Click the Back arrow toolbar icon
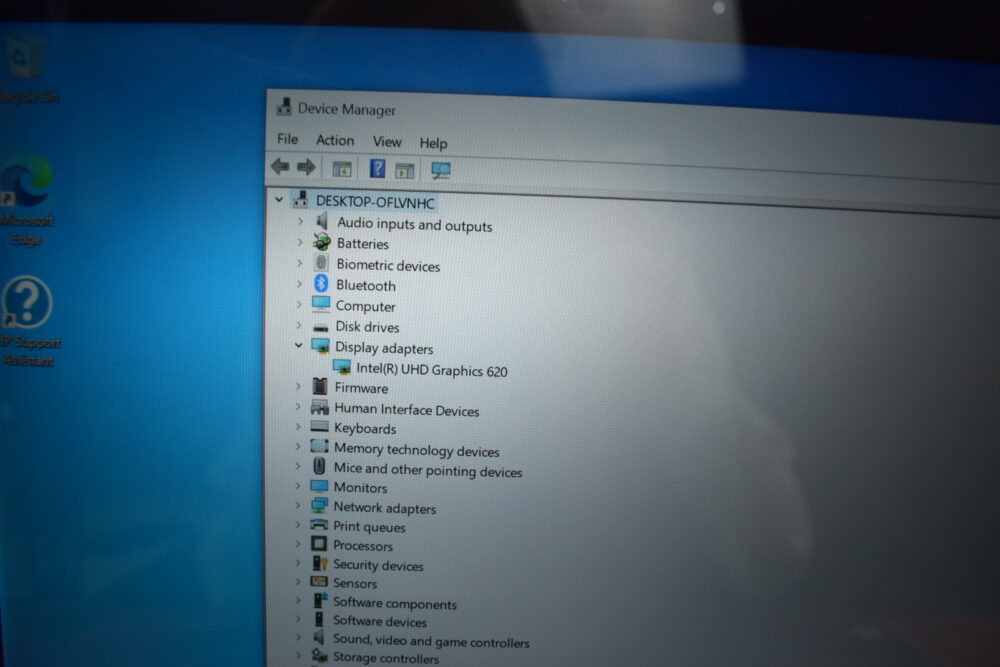Screen dimensions: 1000x667 point(280,166)
